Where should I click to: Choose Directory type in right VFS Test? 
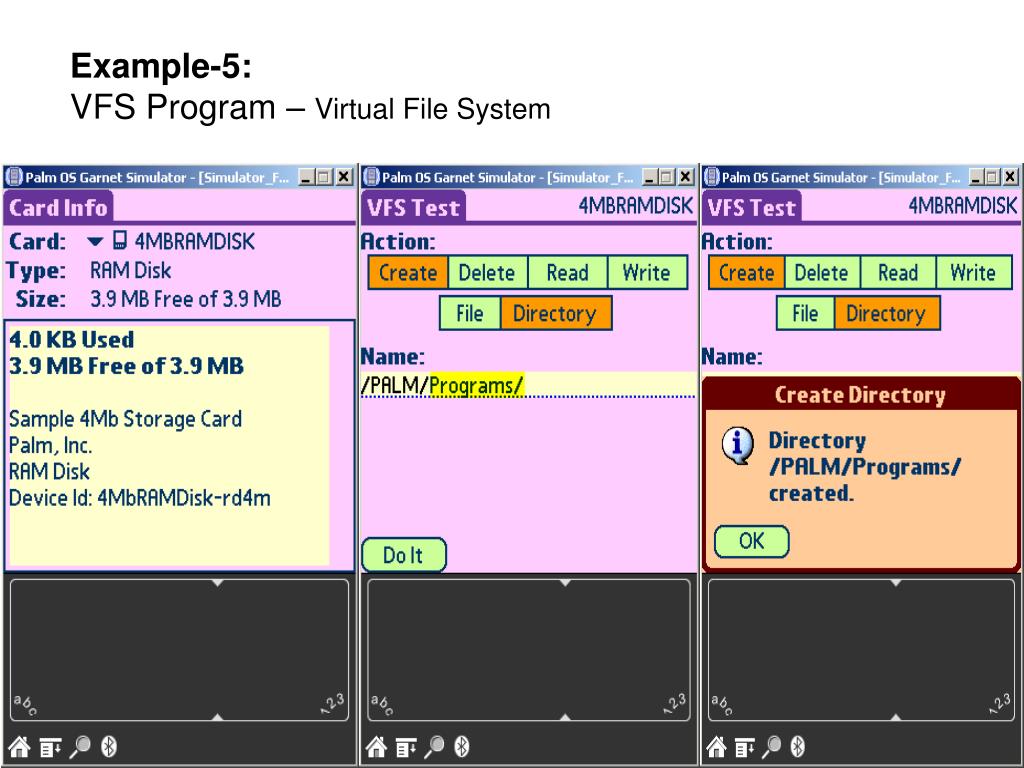pos(886,313)
